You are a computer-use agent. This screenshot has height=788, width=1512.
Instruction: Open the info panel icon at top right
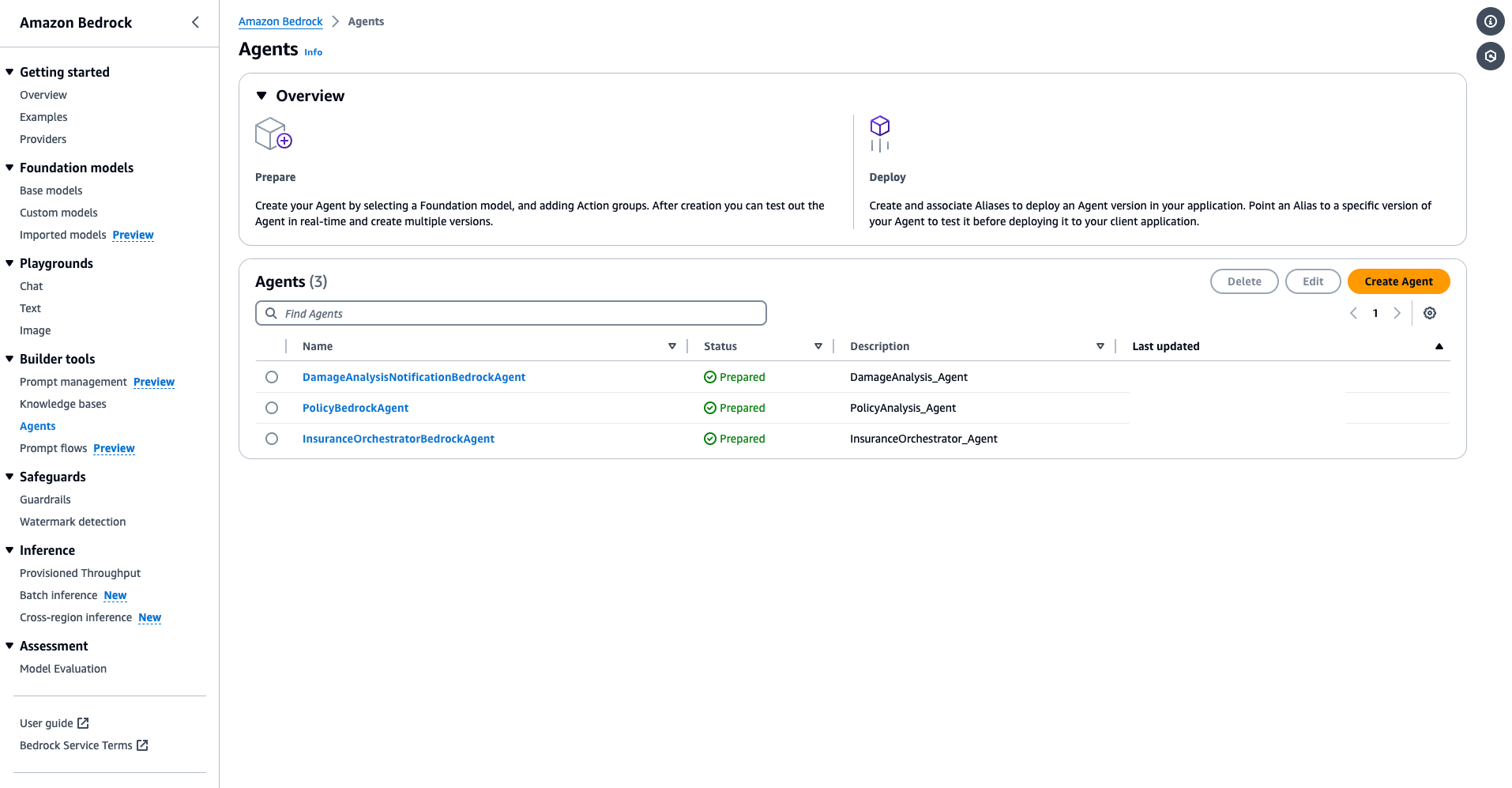(x=1490, y=21)
